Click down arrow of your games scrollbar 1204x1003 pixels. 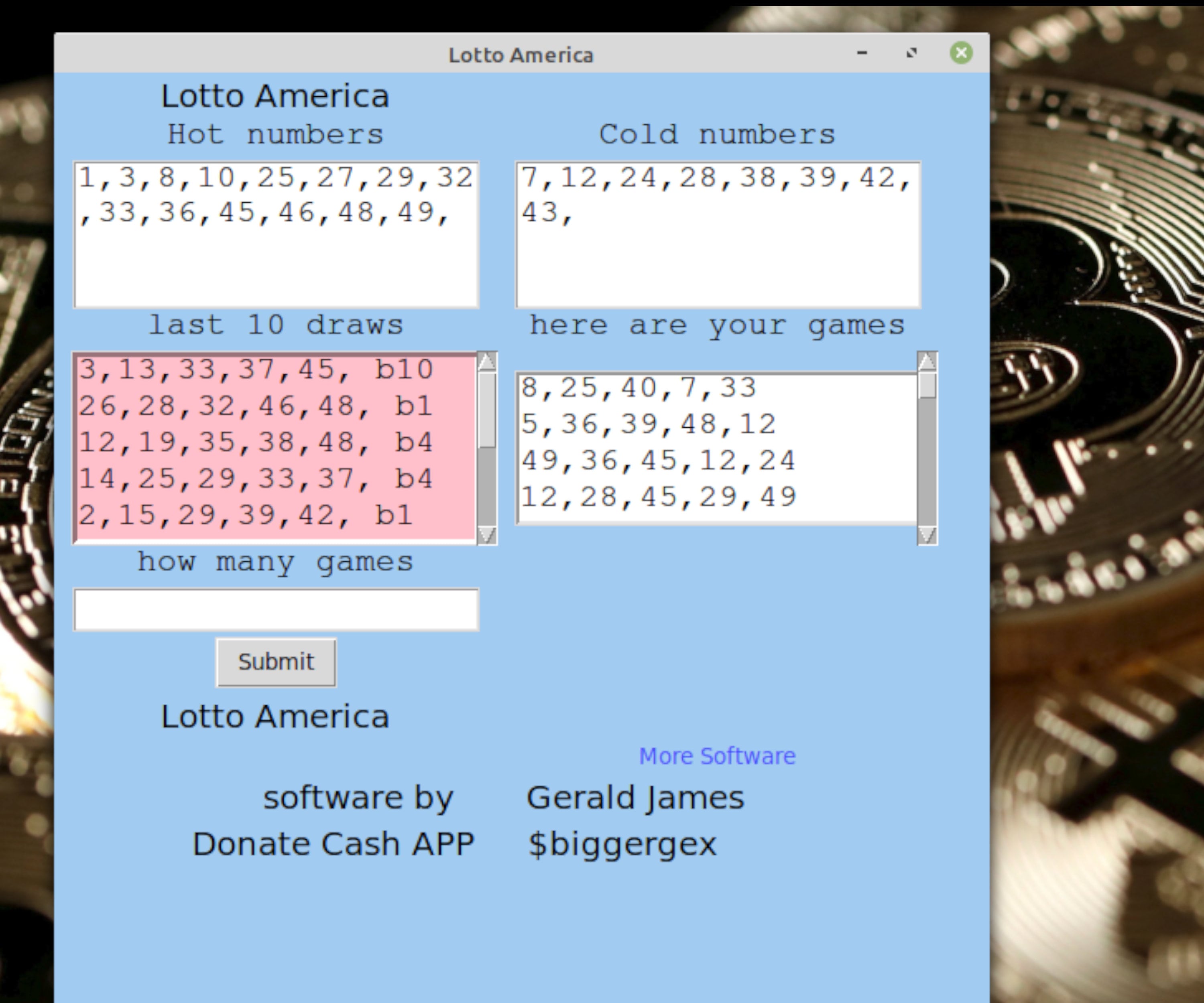pyautogui.click(x=927, y=535)
